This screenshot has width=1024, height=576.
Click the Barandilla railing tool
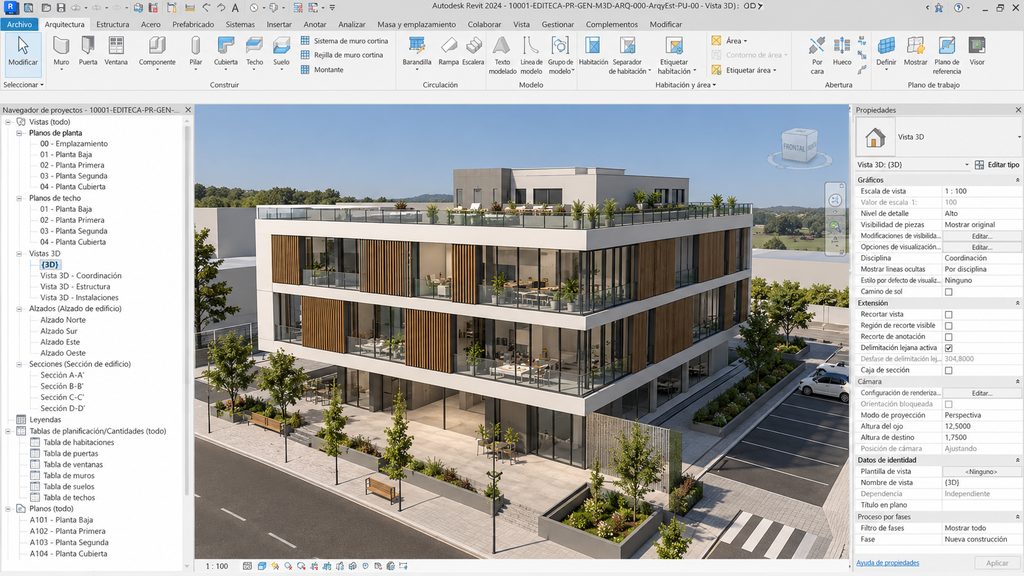(417, 51)
